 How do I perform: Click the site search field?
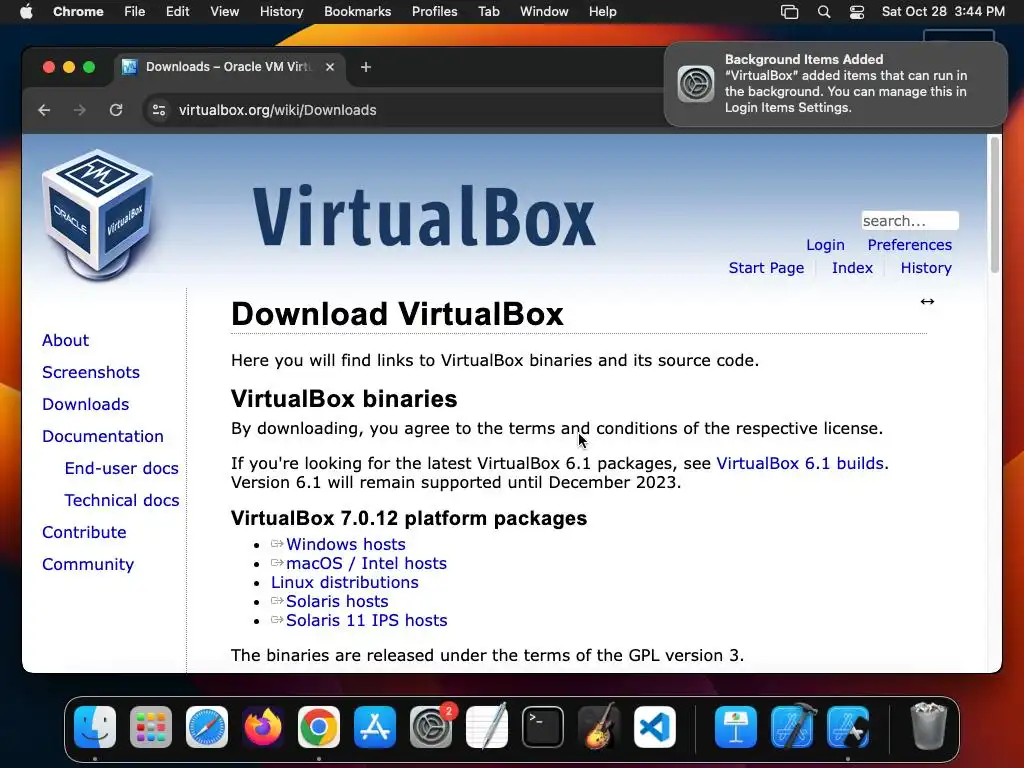coord(910,221)
